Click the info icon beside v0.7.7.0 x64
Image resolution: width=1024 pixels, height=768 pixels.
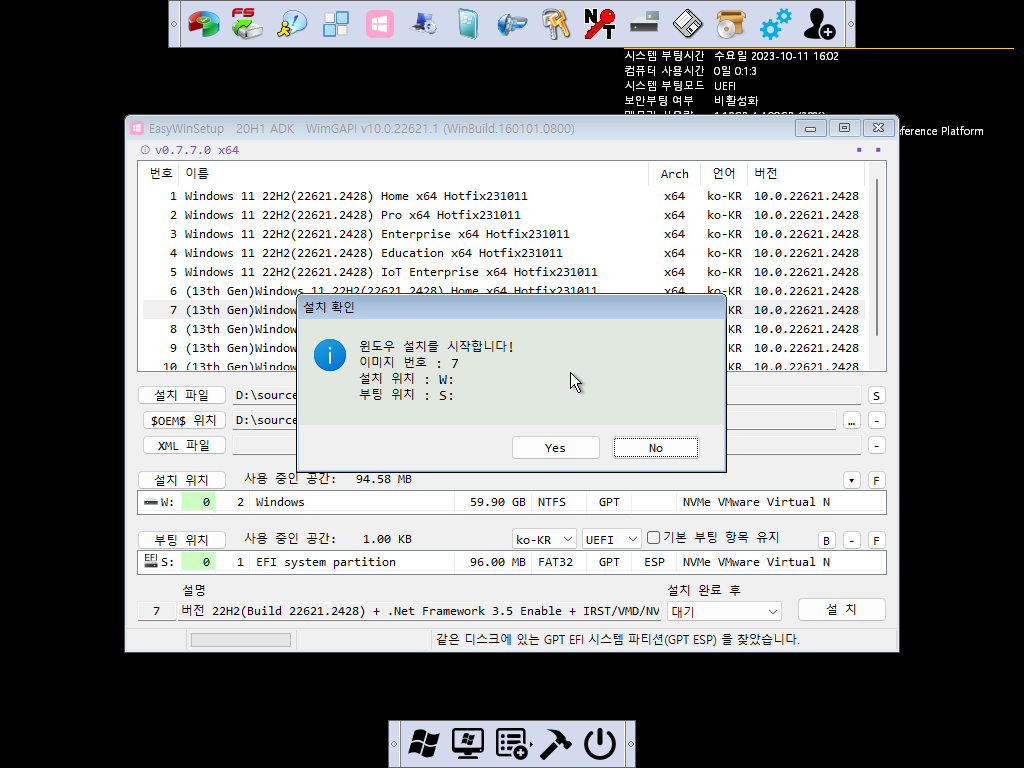coord(145,150)
